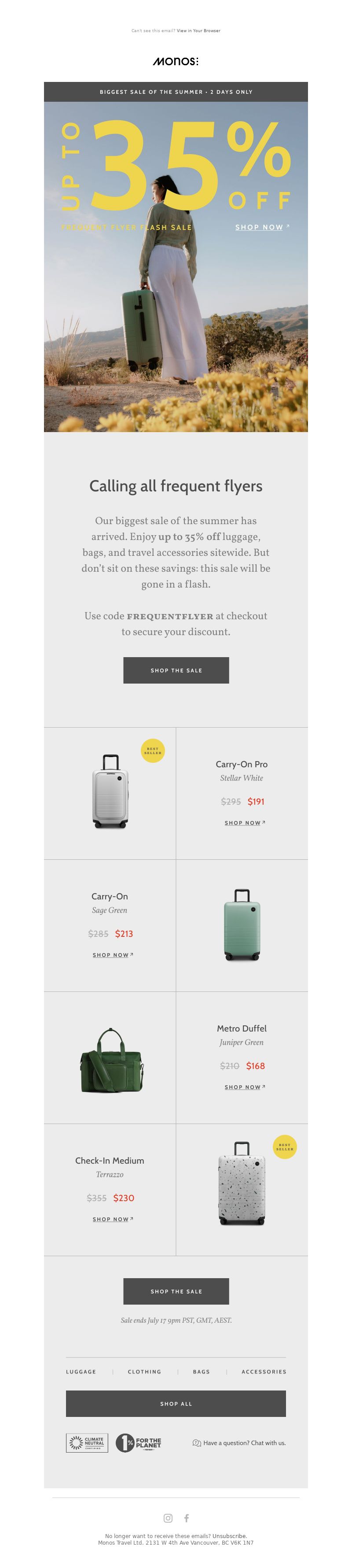Screen dimensions: 352x1568
Task: Click the green Metro Duffel bag image
Action: pos(110,1060)
